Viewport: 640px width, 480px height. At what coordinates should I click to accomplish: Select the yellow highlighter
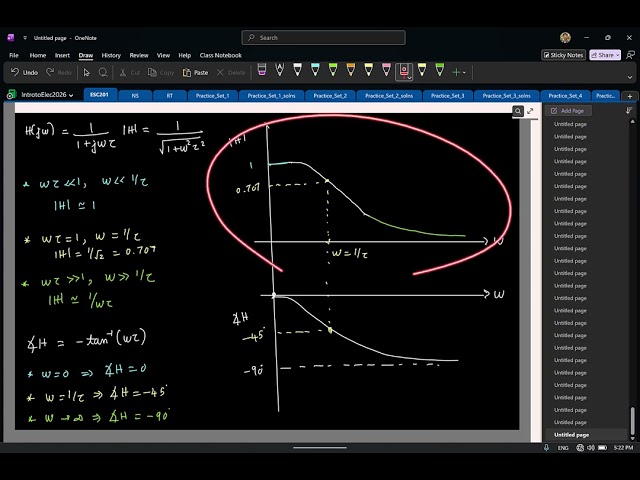pyautogui.click(x=422, y=70)
